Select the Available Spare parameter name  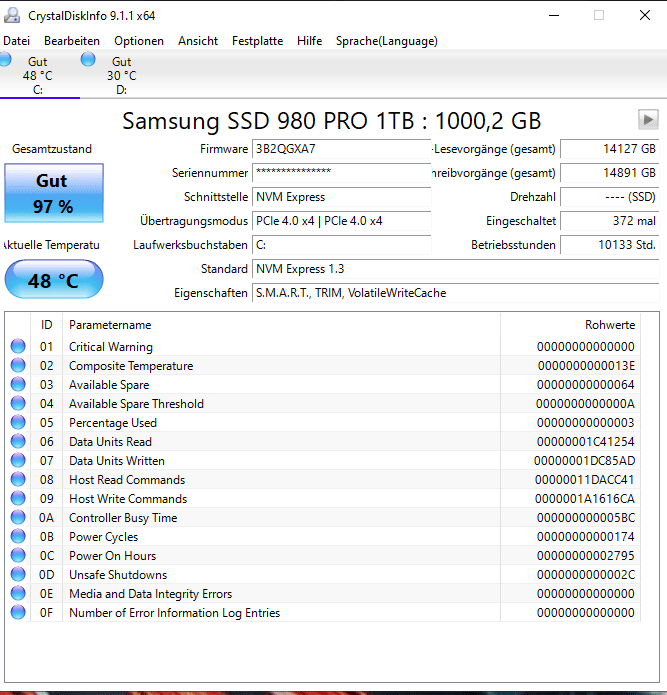pyautogui.click(x=109, y=385)
